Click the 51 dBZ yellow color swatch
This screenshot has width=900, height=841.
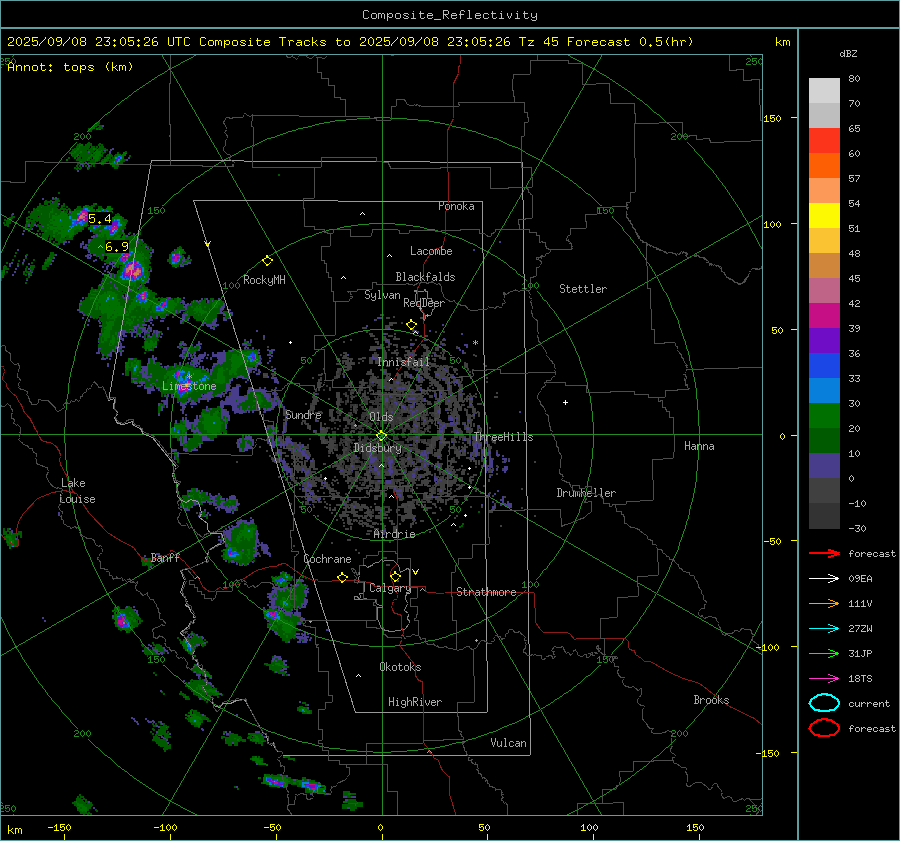pos(824,216)
